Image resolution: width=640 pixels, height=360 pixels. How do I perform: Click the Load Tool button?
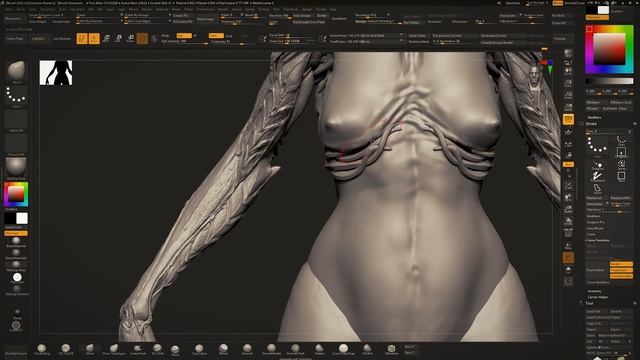[x=597, y=311]
